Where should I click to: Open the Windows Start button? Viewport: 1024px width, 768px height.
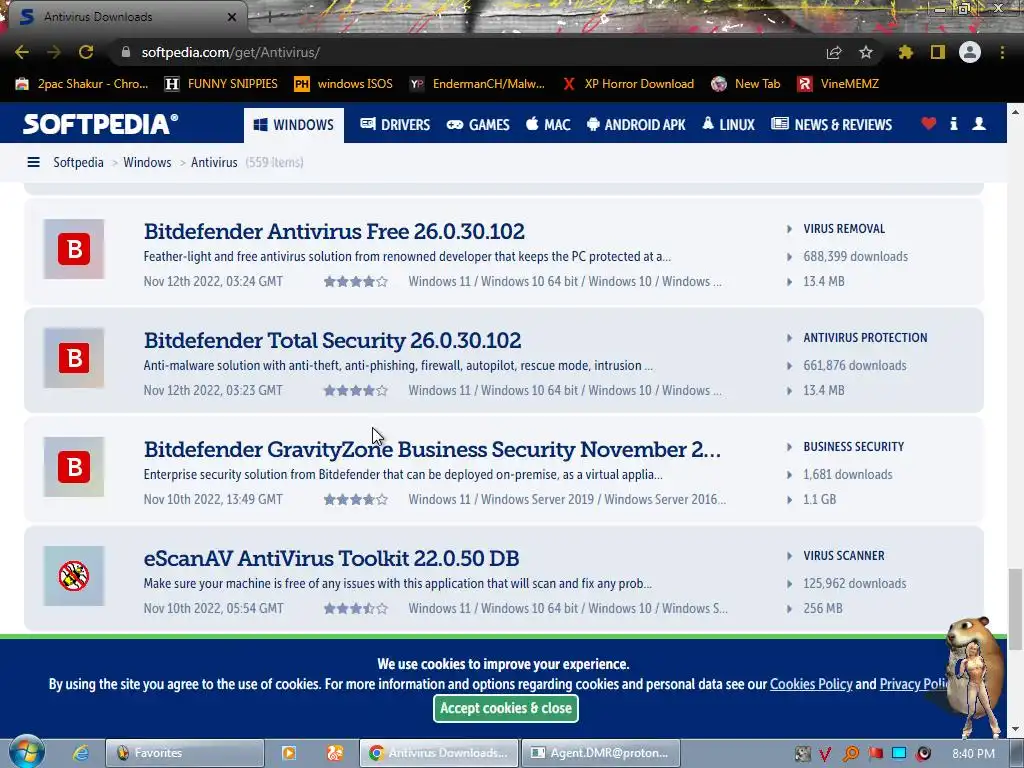tap(27, 752)
